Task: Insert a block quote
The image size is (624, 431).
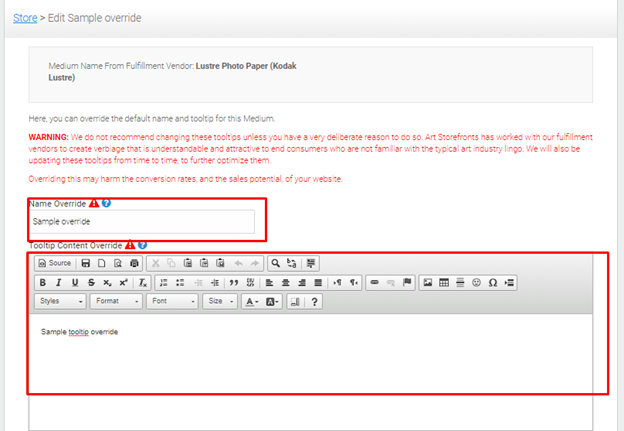Action: pos(234,283)
